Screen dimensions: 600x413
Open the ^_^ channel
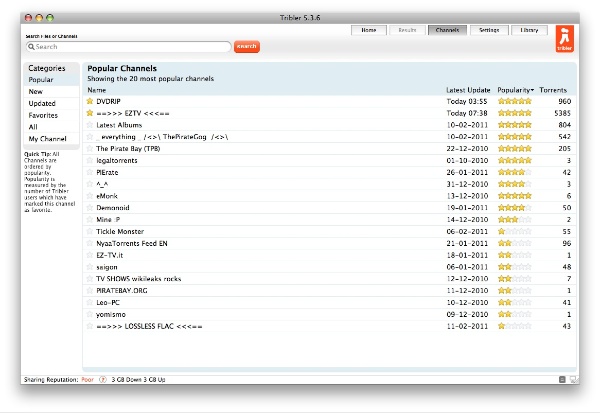(102, 184)
